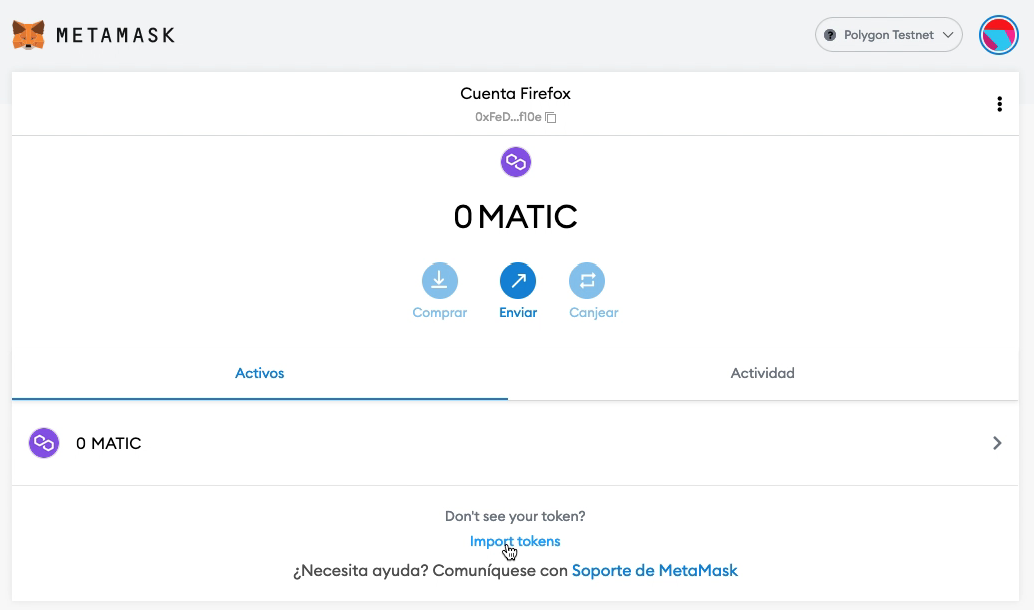Click the 0xFeD...f10e address text

pos(508,117)
